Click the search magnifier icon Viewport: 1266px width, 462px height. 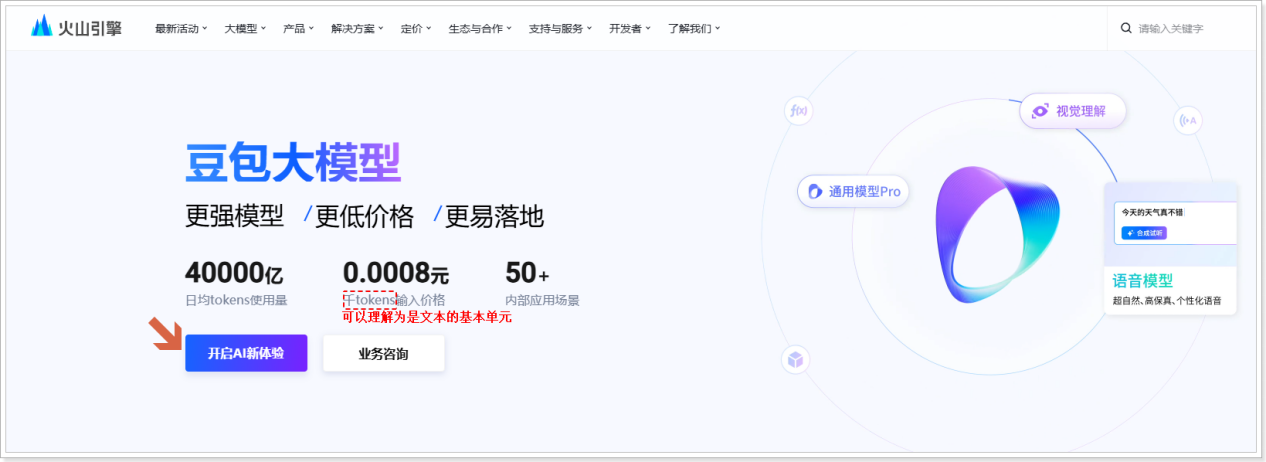point(1126,28)
